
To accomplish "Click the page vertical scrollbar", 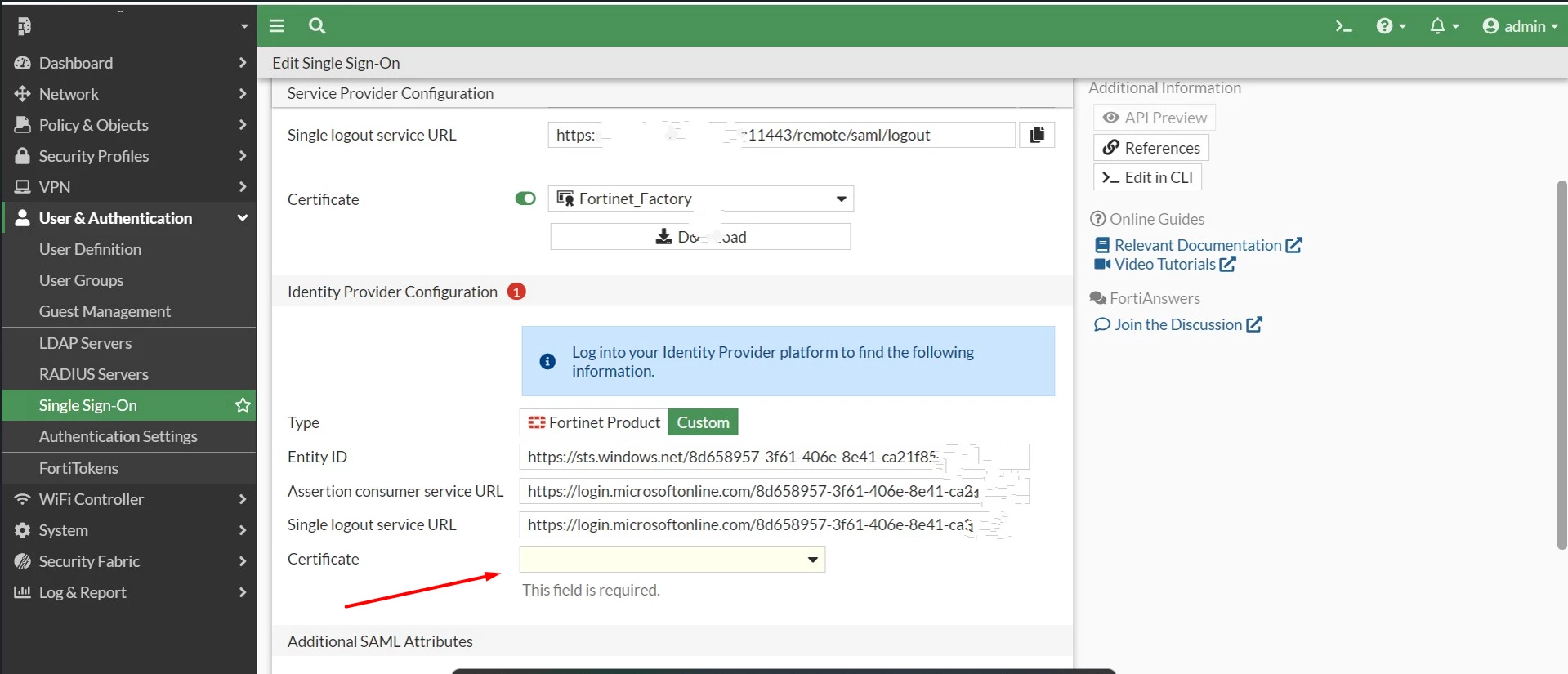I will (x=1562, y=364).
